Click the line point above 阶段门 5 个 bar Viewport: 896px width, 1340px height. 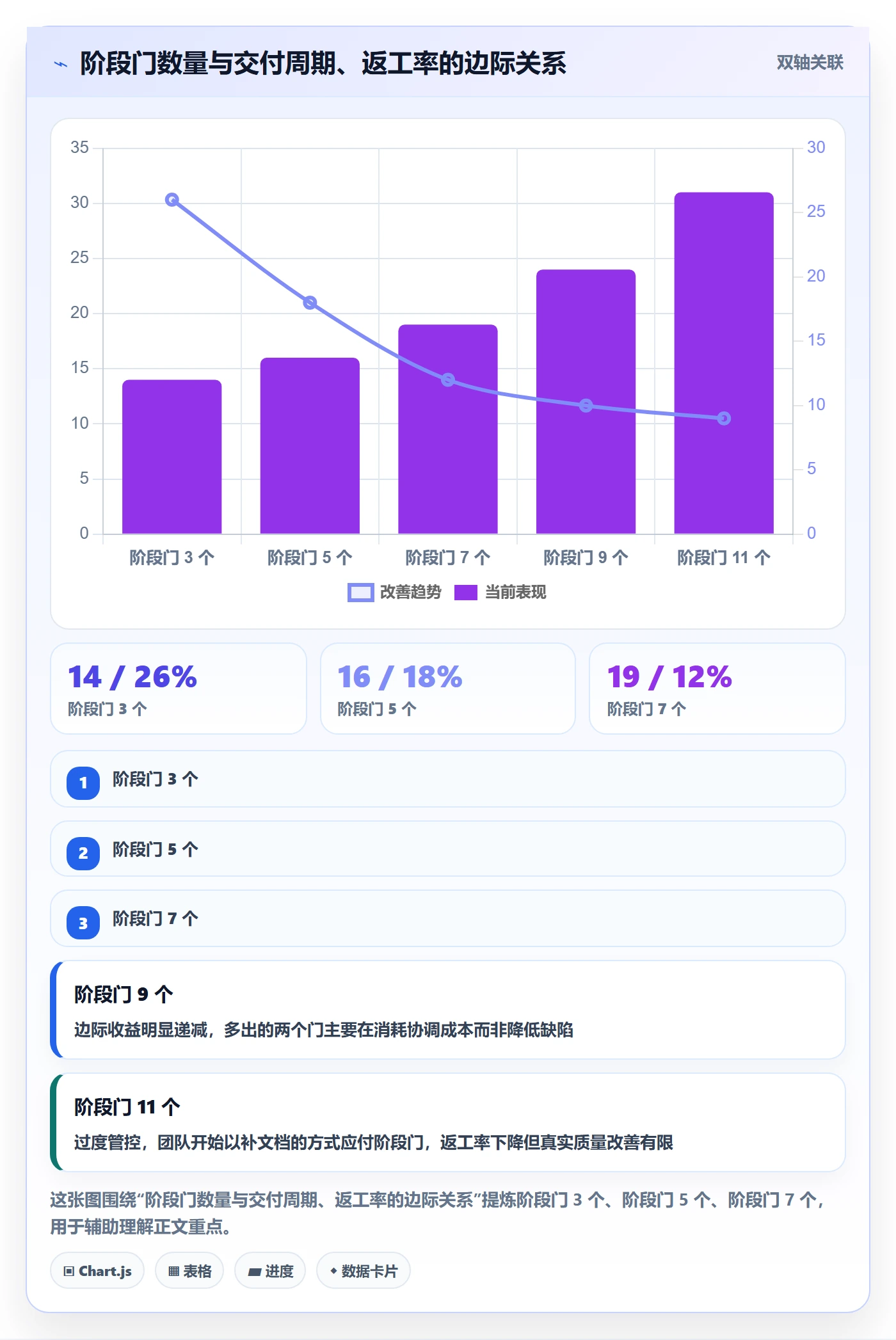click(x=310, y=303)
